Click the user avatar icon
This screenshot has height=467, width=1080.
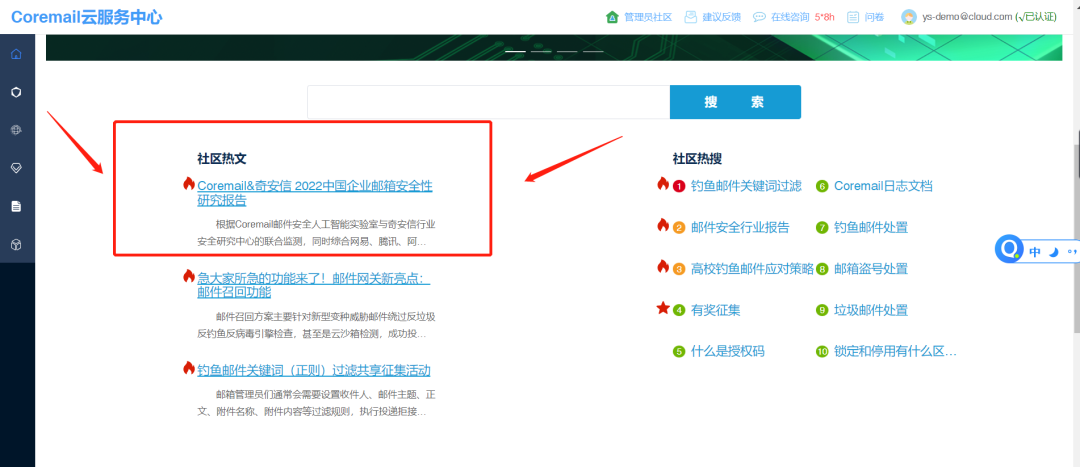(x=909, y=17)
